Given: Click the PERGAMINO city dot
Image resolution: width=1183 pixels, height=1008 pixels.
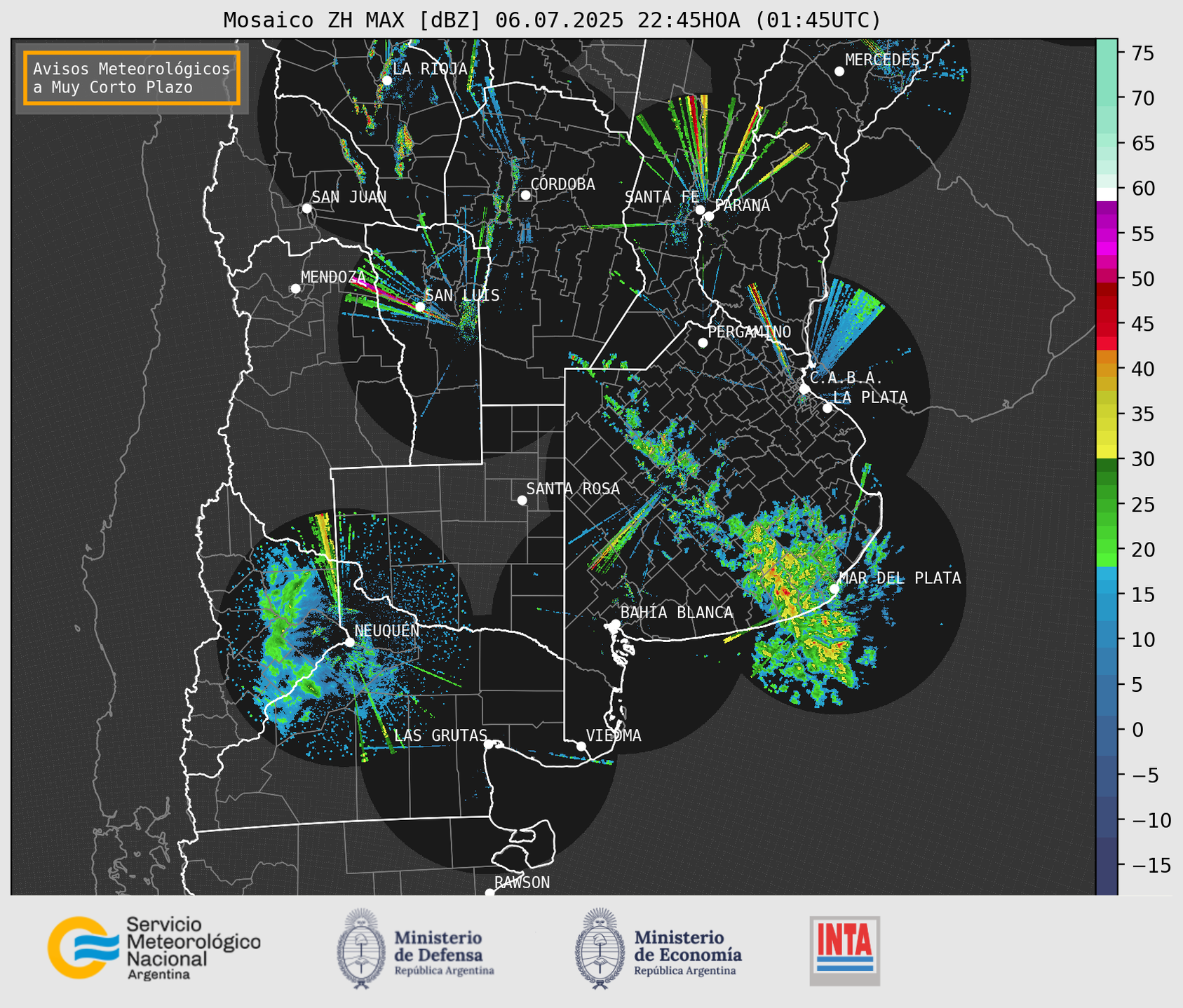Looking at the screenshot, I should coord(703,343).
